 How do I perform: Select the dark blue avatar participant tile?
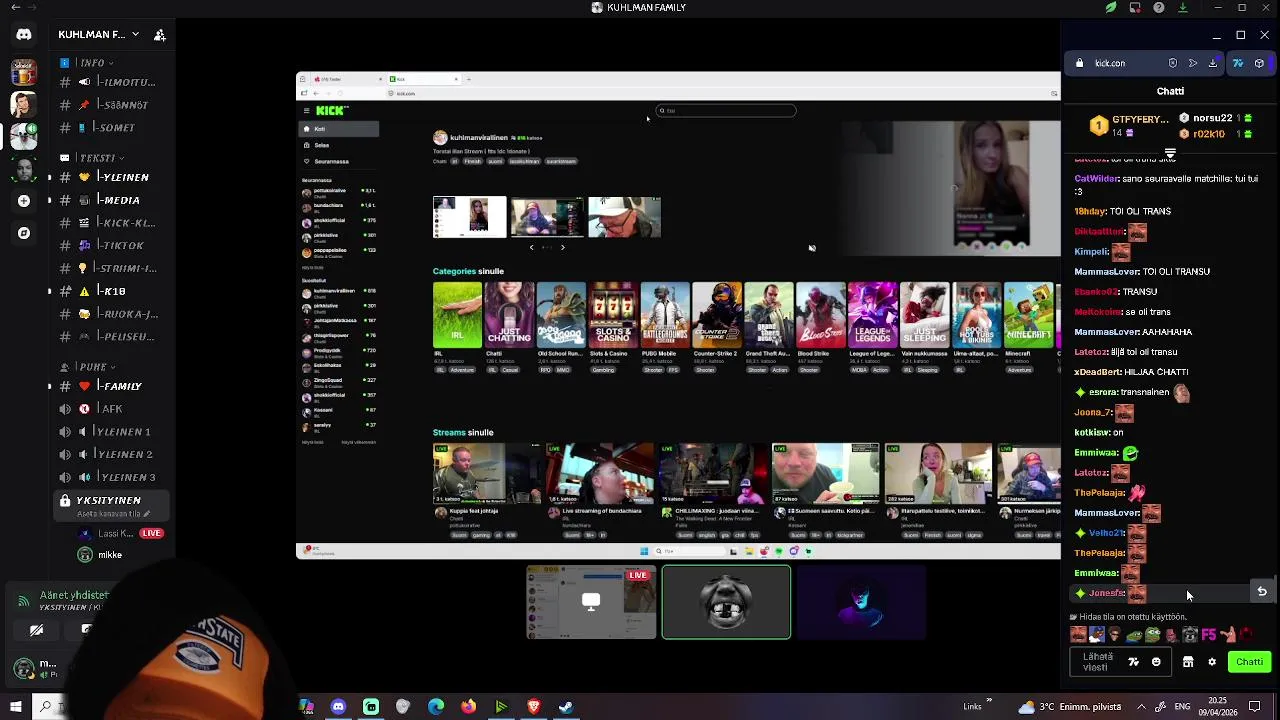pyautogui.click(x=861, y=602)
